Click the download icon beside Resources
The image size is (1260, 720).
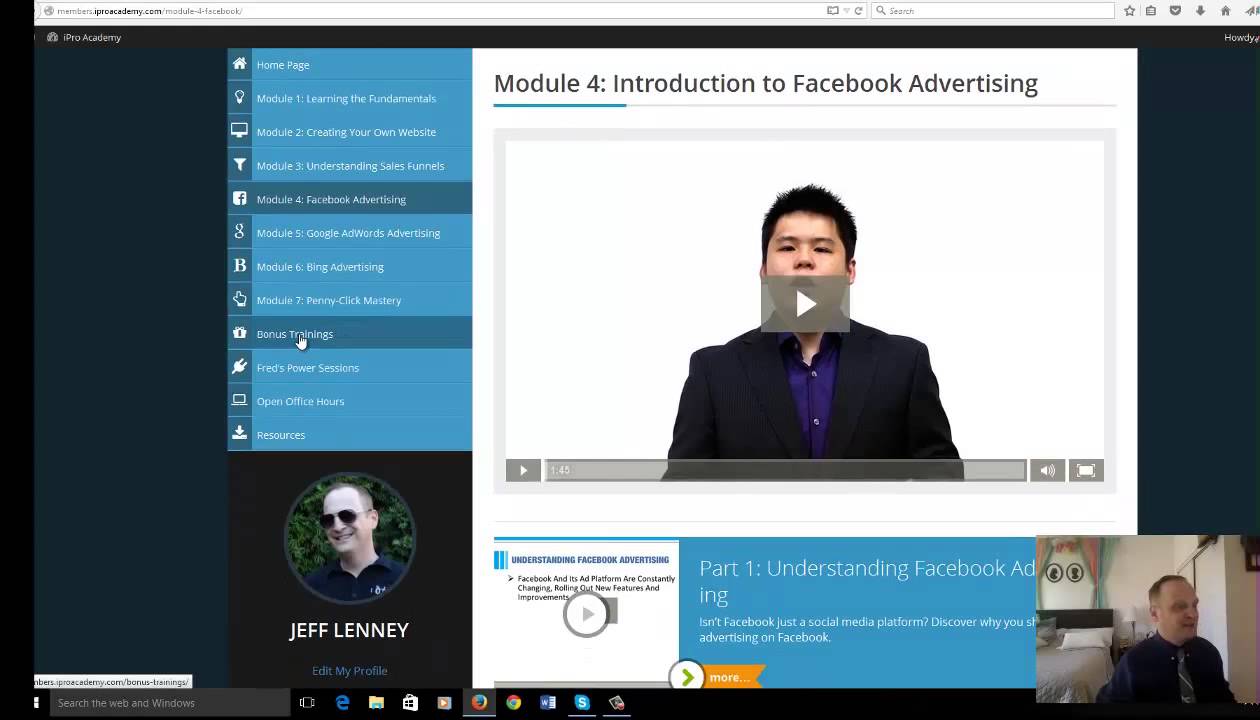[239, 434]
